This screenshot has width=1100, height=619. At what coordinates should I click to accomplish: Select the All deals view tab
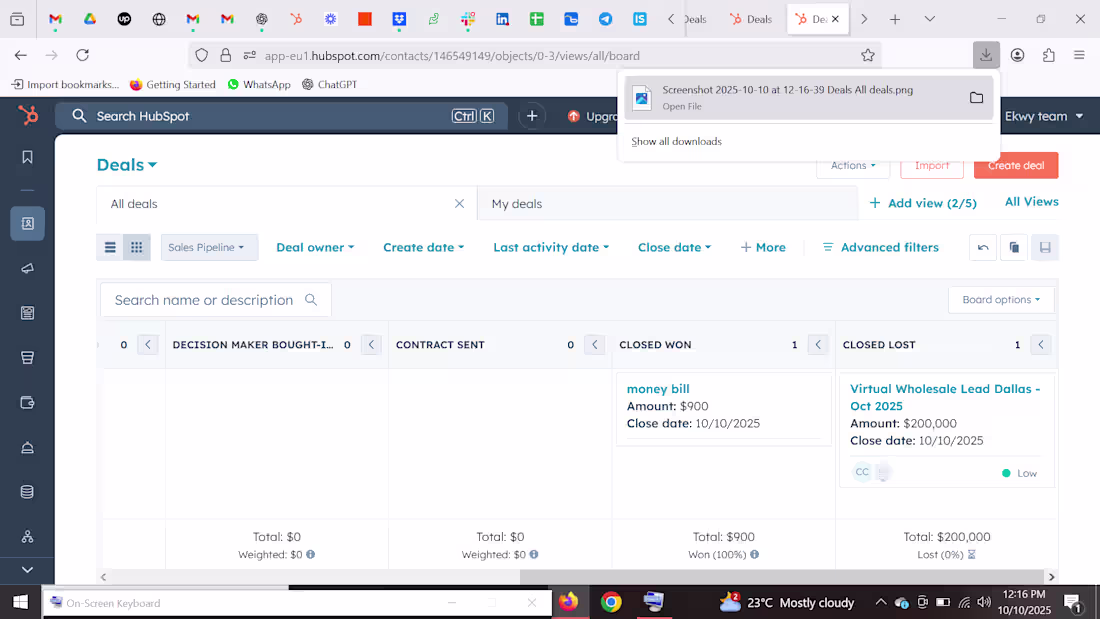pyautogui.click(x=133, y=203)
